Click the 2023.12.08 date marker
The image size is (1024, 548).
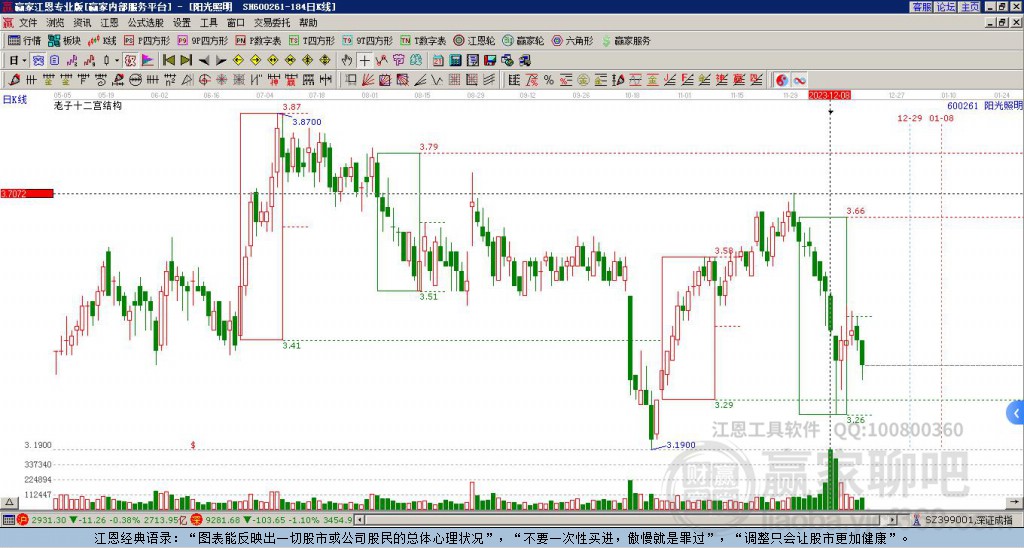[829, 95]
